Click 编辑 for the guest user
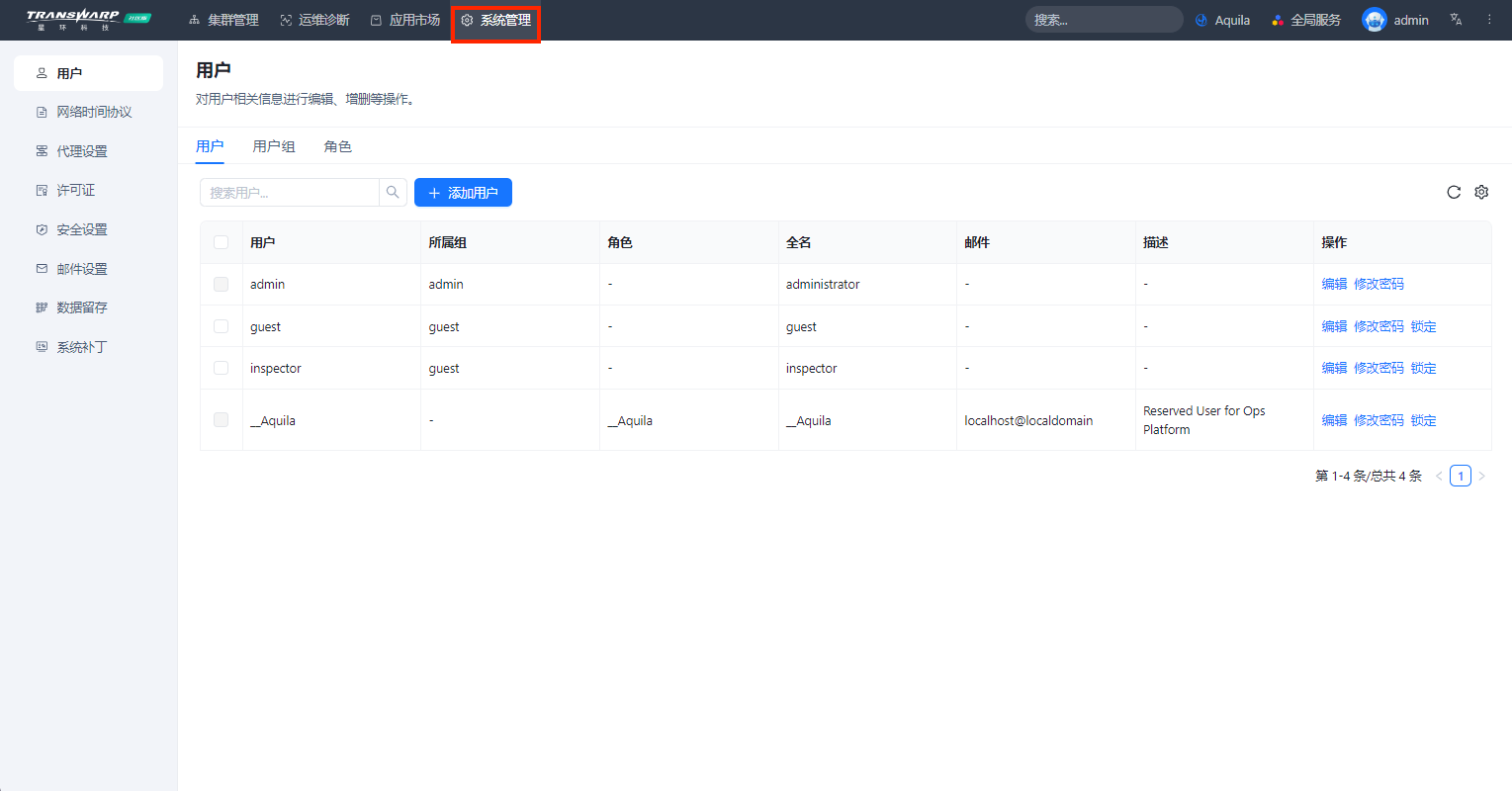Viewport: 1512px width, 791px height. click(x=1334, y=326)
